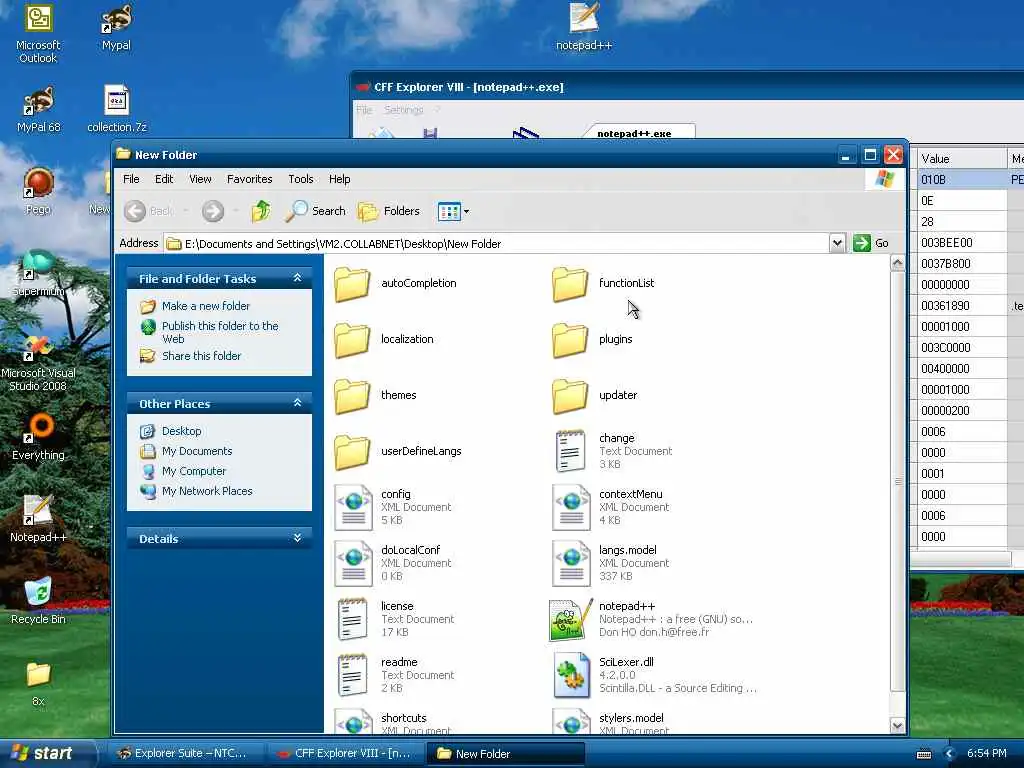This screenshot has height=768, width=1024.
Task: Select the Everything desktop shortcut
Action: [39, 437]
